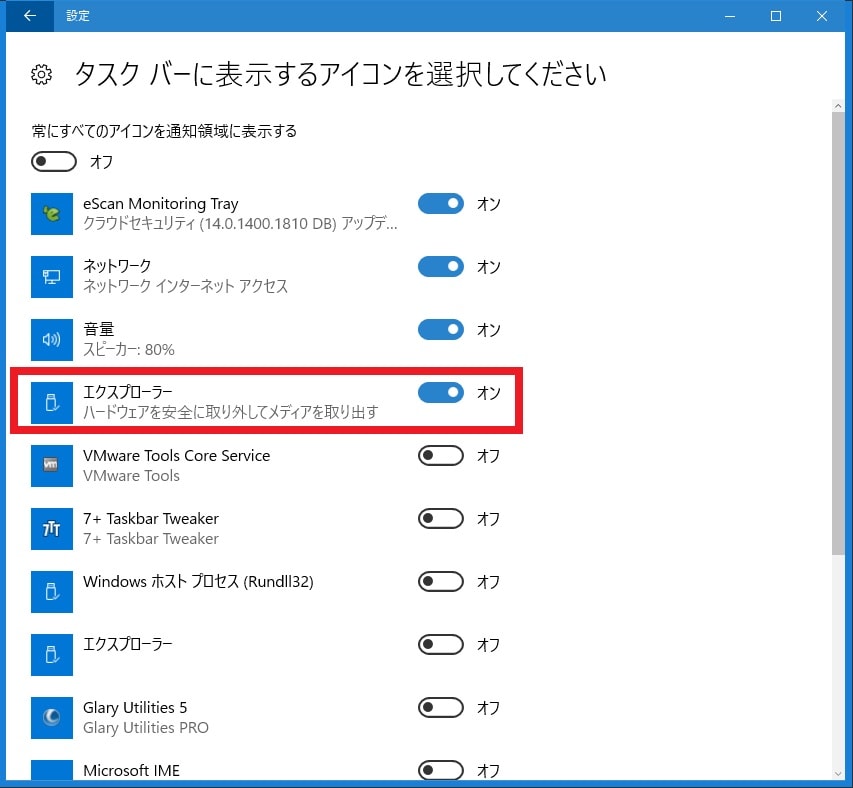Click the 7+ Taskbar Tweaker icon
Screen dimensions: 853x788
pos(52,529)
